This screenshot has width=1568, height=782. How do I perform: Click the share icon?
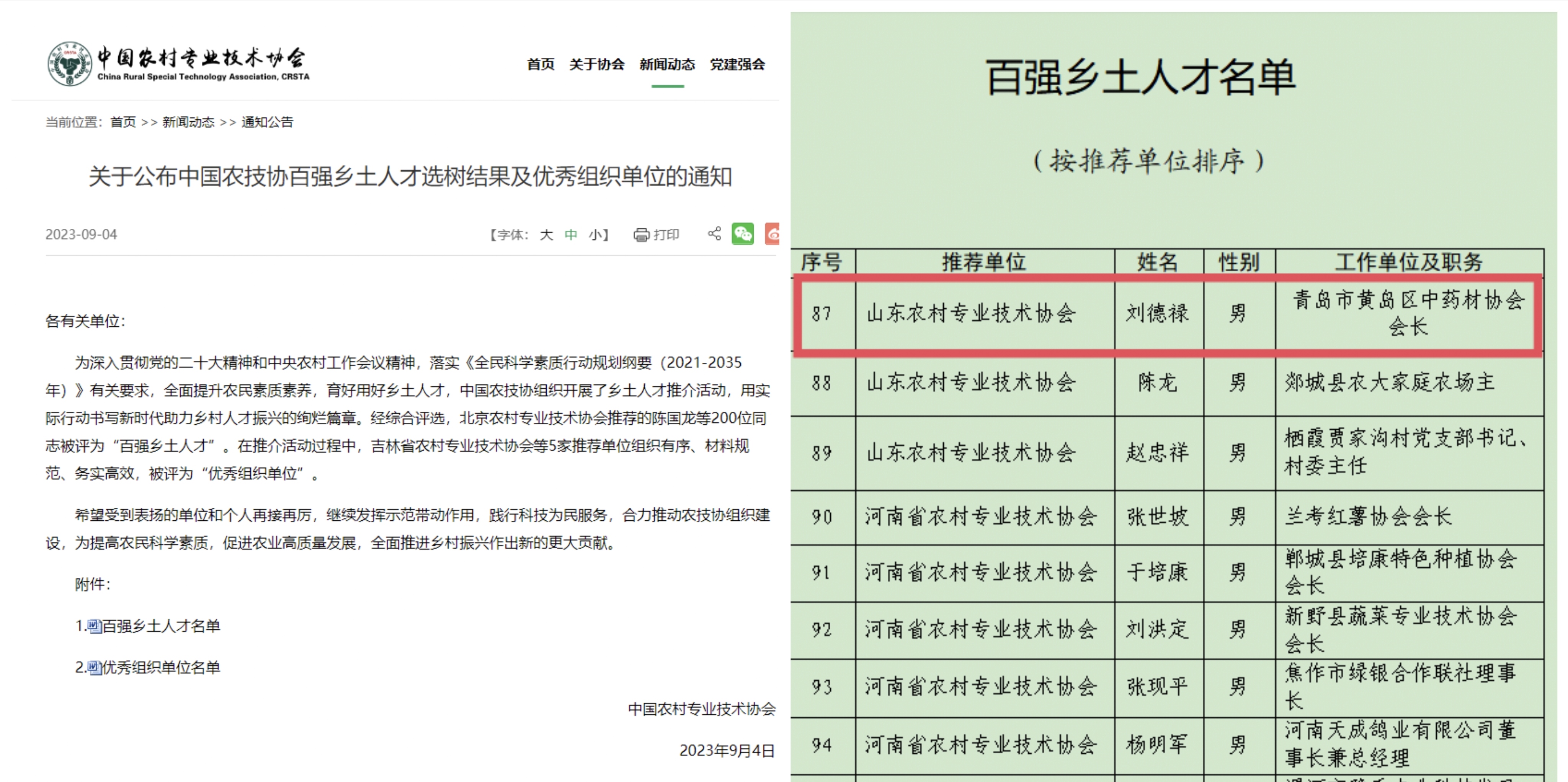(715, 234)
